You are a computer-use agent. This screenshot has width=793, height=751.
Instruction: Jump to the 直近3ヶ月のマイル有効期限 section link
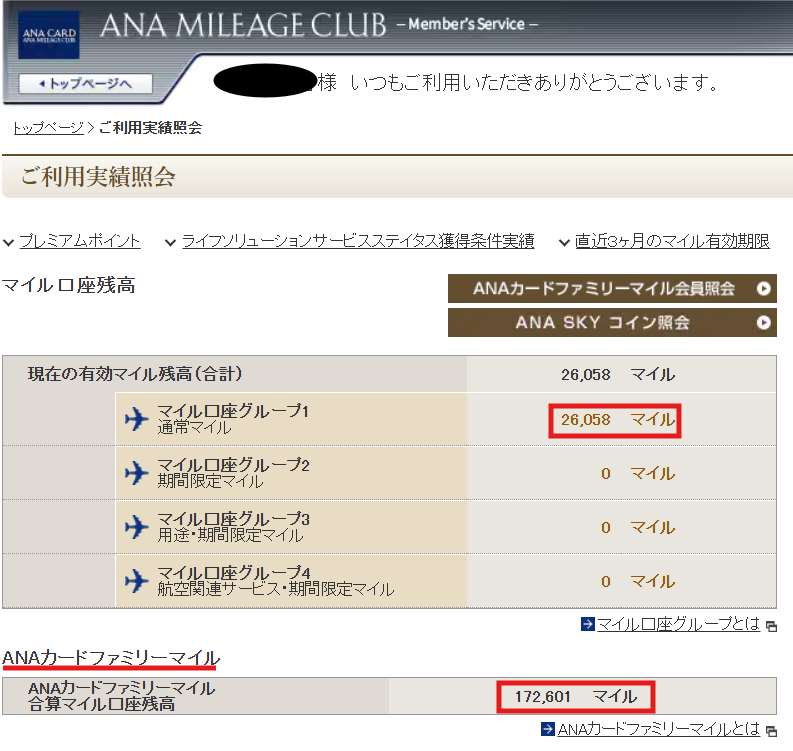(x=672, y=241)
